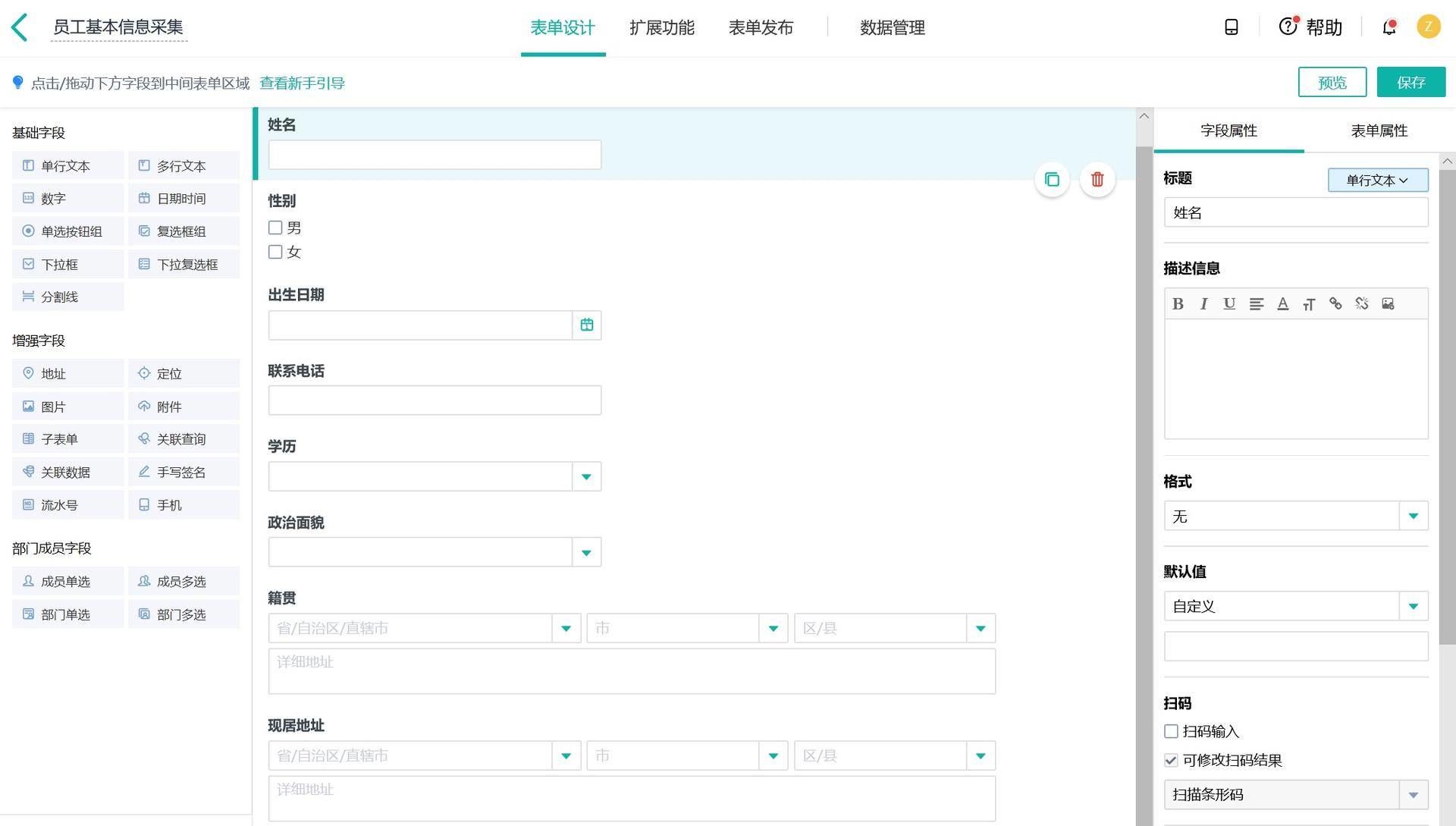Check the 女 checkbox
This screenshot has height=826, width=1456.
pyautogui.click(x=275, y=252)
